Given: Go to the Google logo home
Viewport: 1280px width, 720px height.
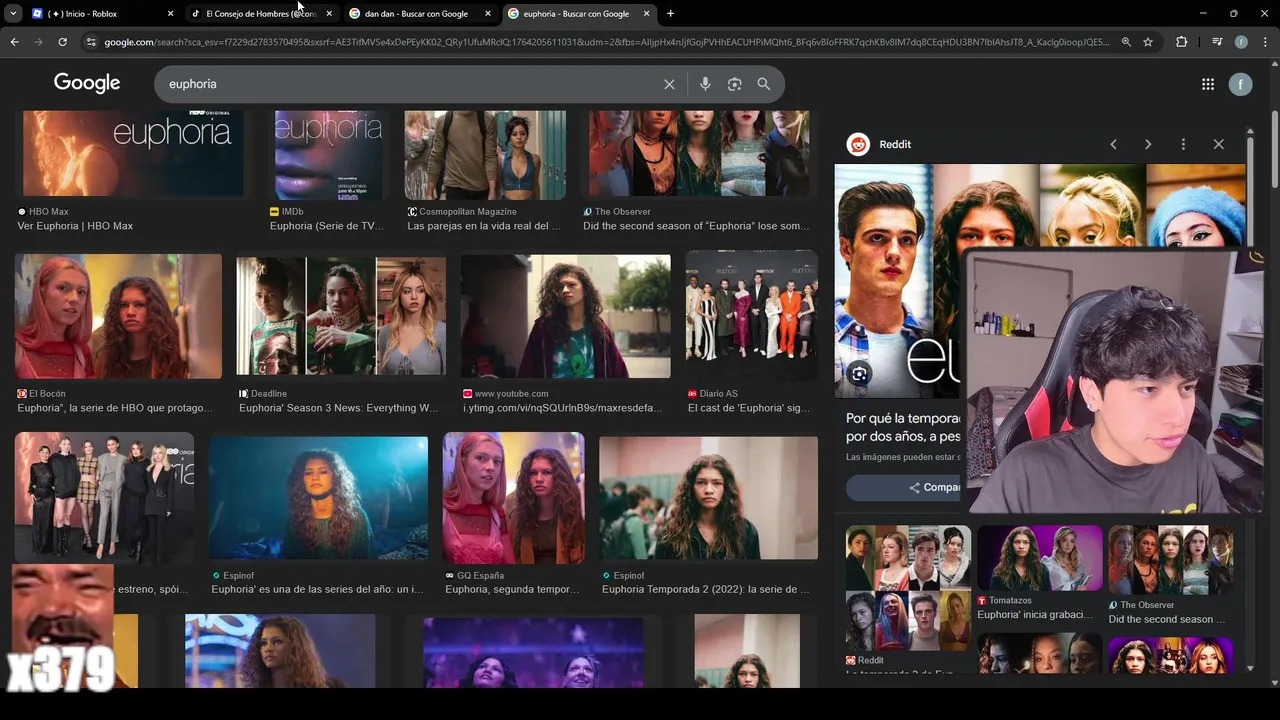Looking at the screenshot, I should click(x=87, y=83).
